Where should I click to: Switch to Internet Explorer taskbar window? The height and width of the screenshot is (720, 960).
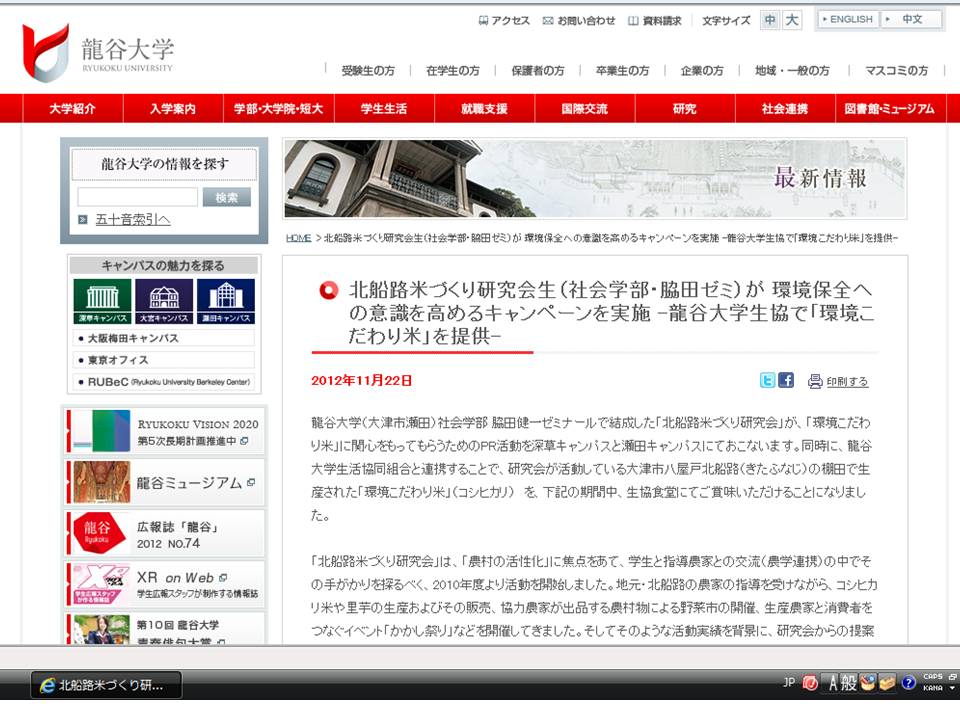tap(107, 685)
